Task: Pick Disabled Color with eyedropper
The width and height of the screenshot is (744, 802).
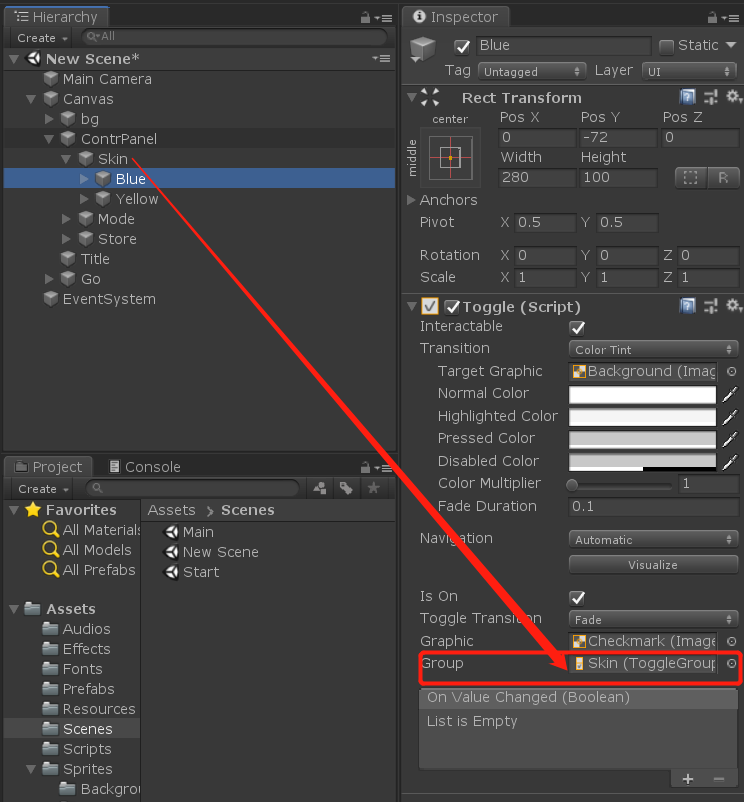Action: [730, 461]
